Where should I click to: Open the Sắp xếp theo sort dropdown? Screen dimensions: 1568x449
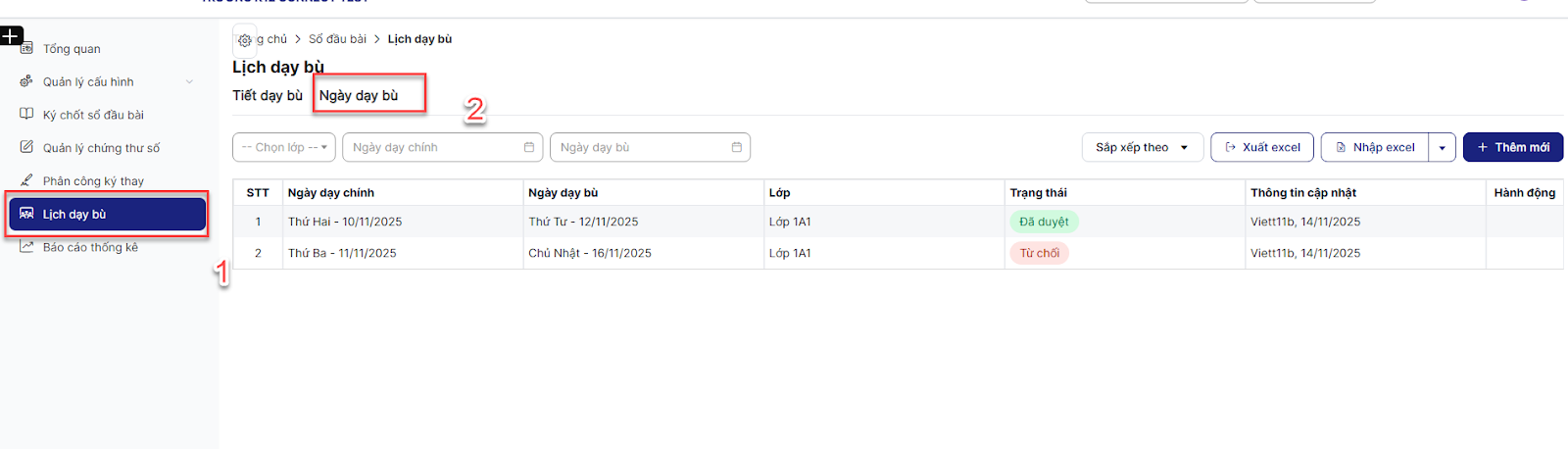[x=1142, y=147]
